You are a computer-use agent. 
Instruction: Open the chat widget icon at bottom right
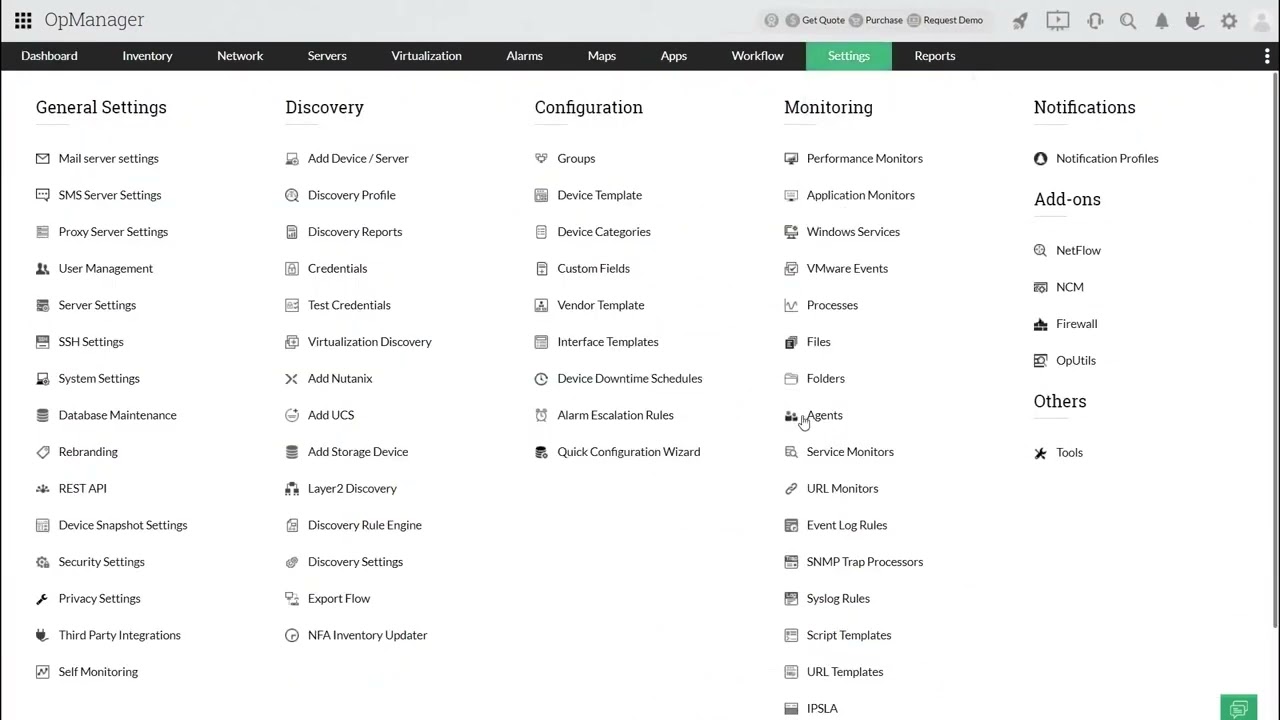click(x=1239, y=709)
